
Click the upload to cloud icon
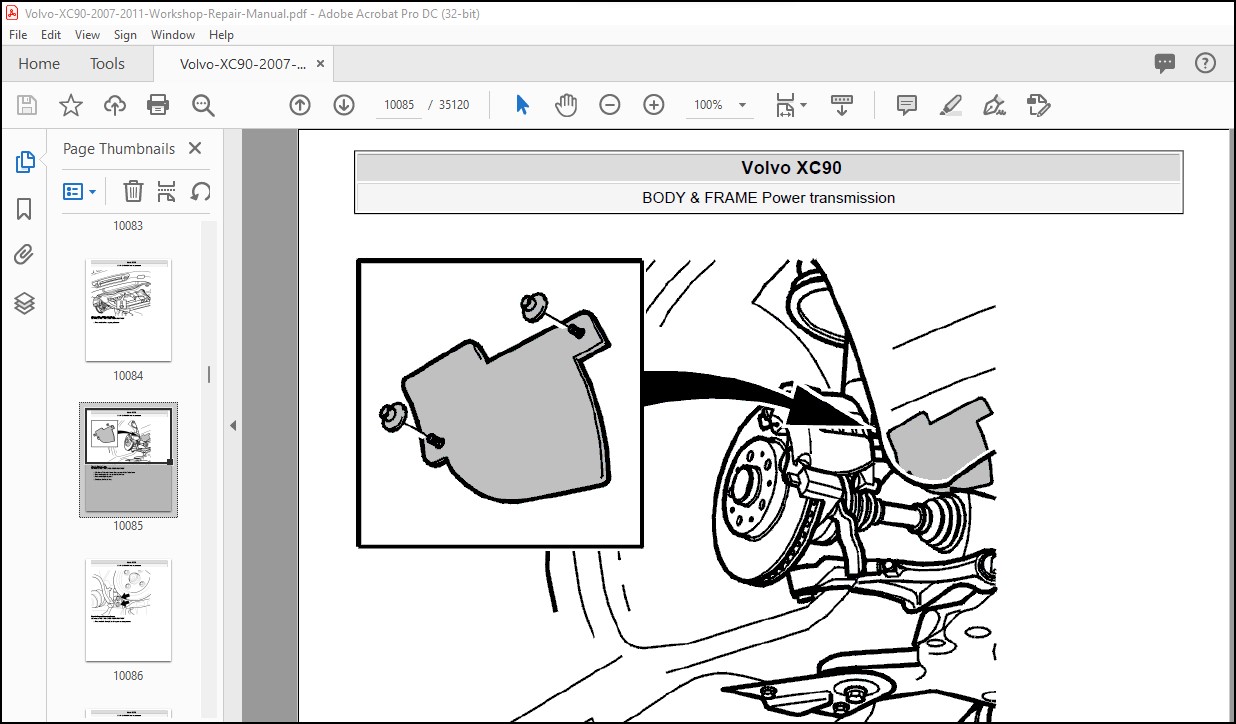point(115,105)
